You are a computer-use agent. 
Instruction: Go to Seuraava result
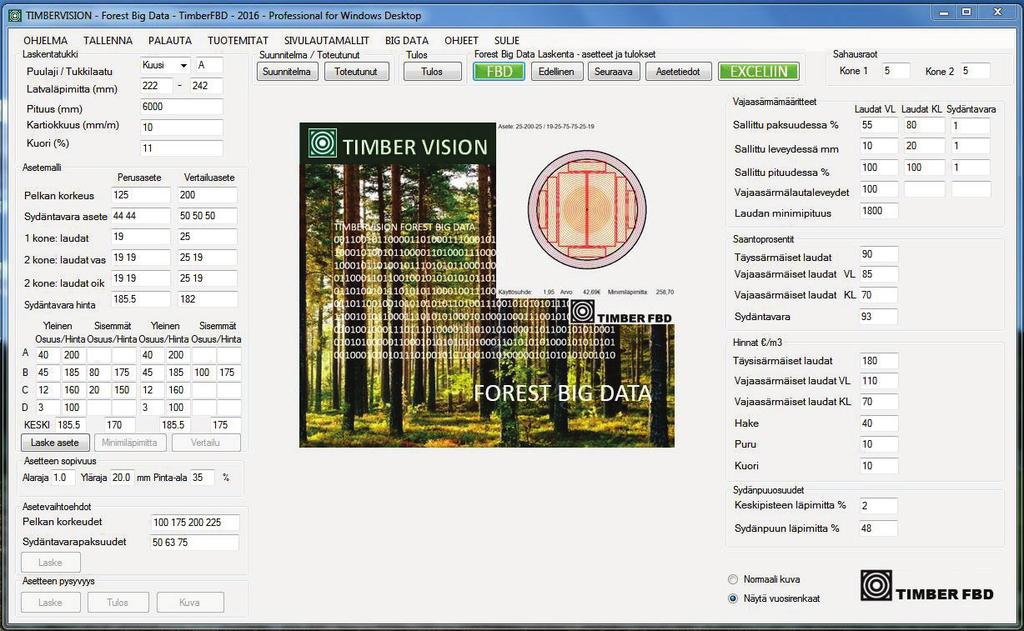tap(613, 72)
